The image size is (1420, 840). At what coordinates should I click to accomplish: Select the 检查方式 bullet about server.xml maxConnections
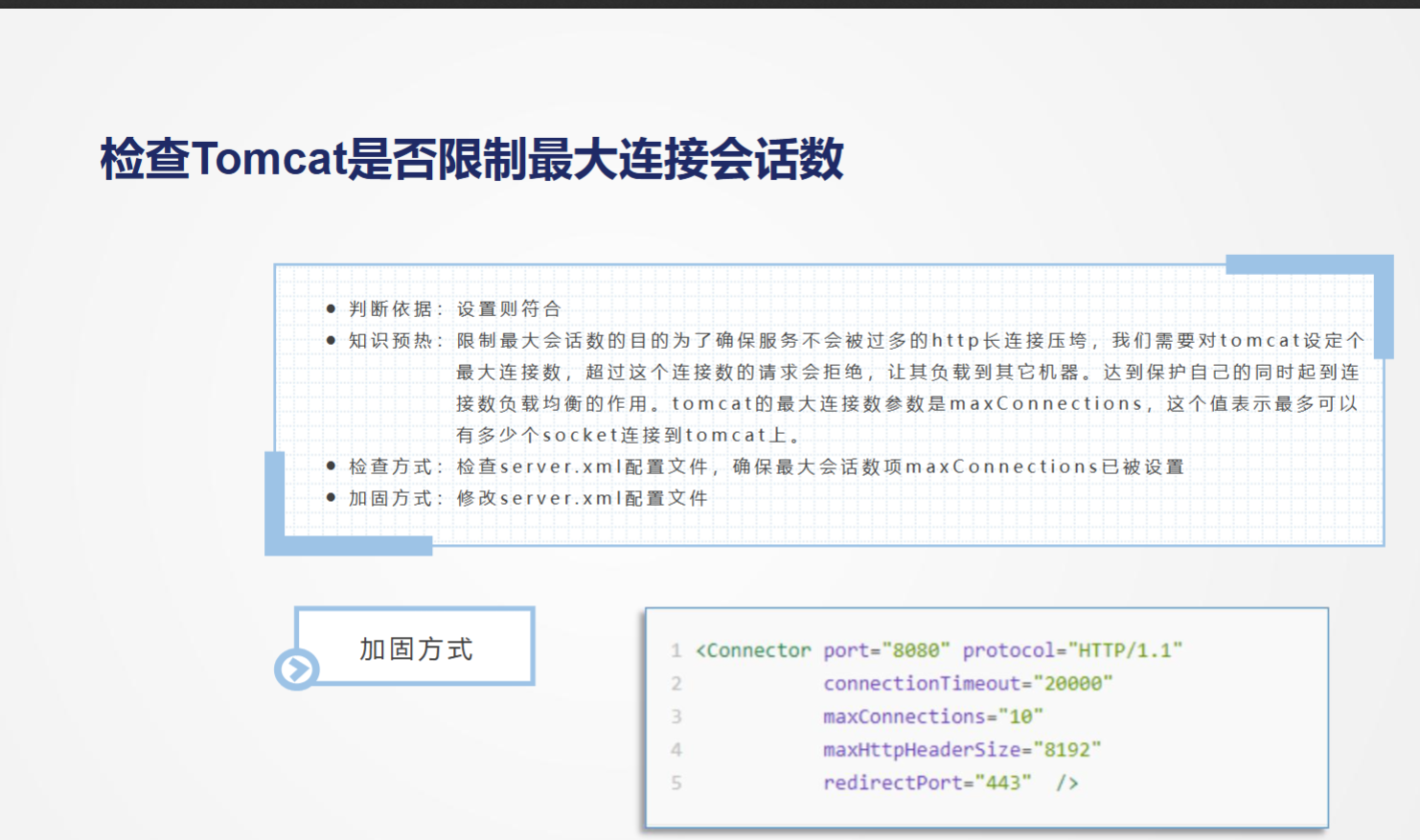click(x=755, y=466)
